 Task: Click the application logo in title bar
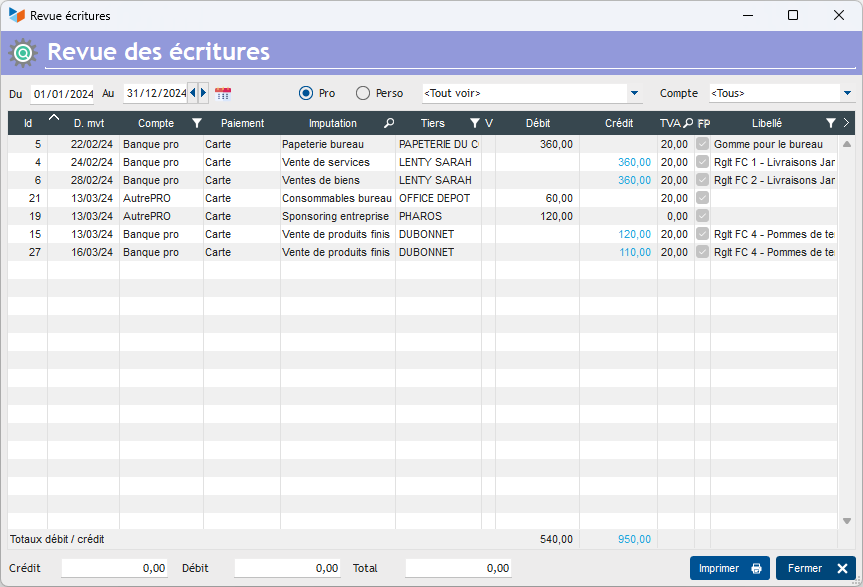point(17,15)
